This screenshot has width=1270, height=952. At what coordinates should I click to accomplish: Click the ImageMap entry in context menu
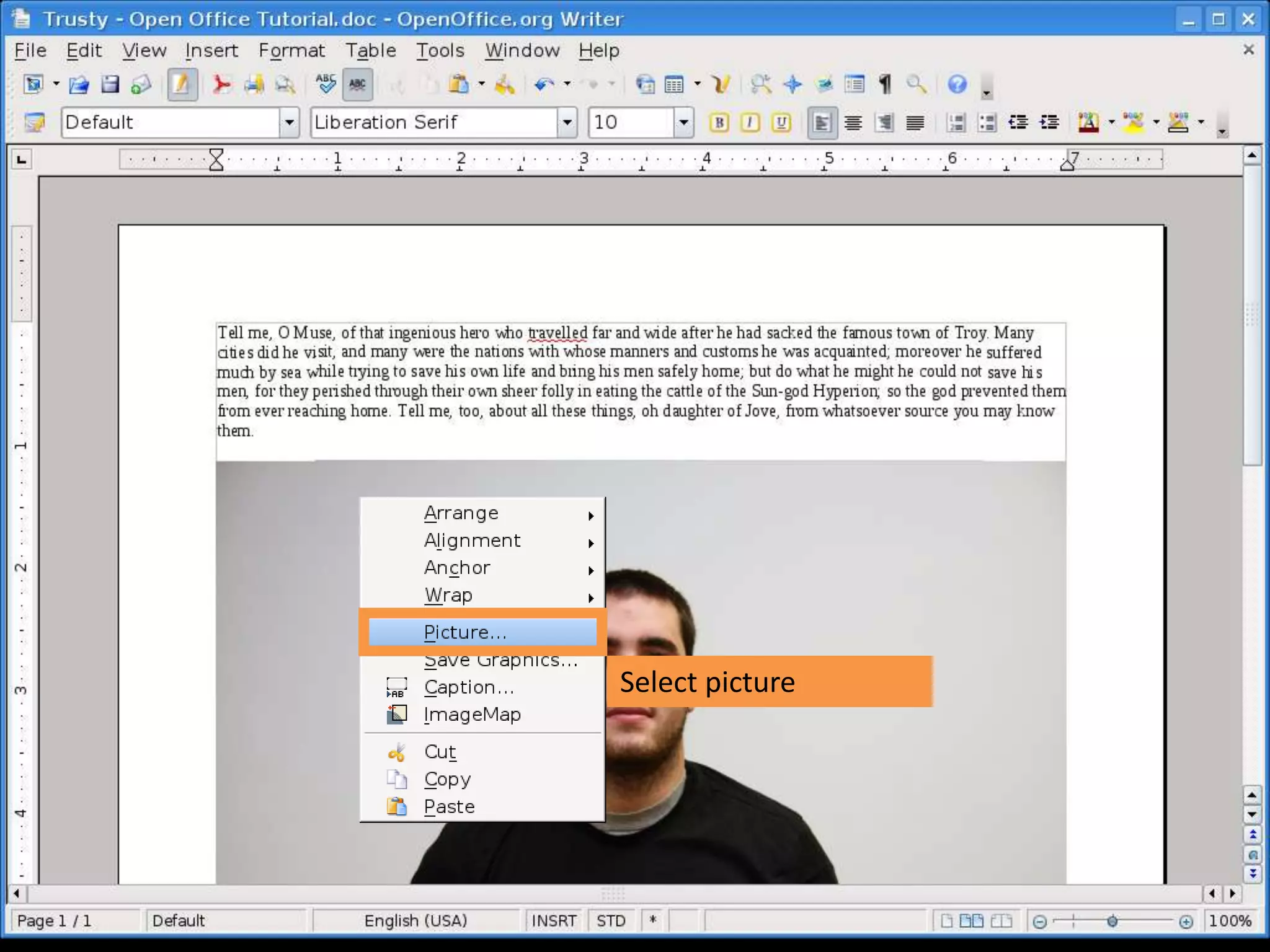coord(472,715)
